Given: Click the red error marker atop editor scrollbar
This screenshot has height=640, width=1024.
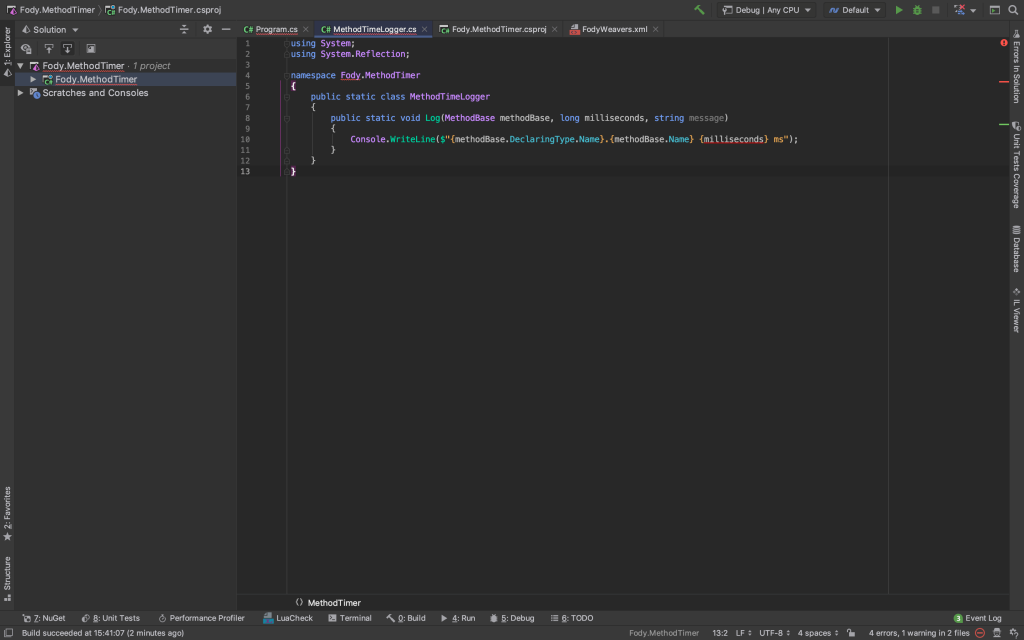Looking at the screenshot, I should click(x=1004, y=43).
